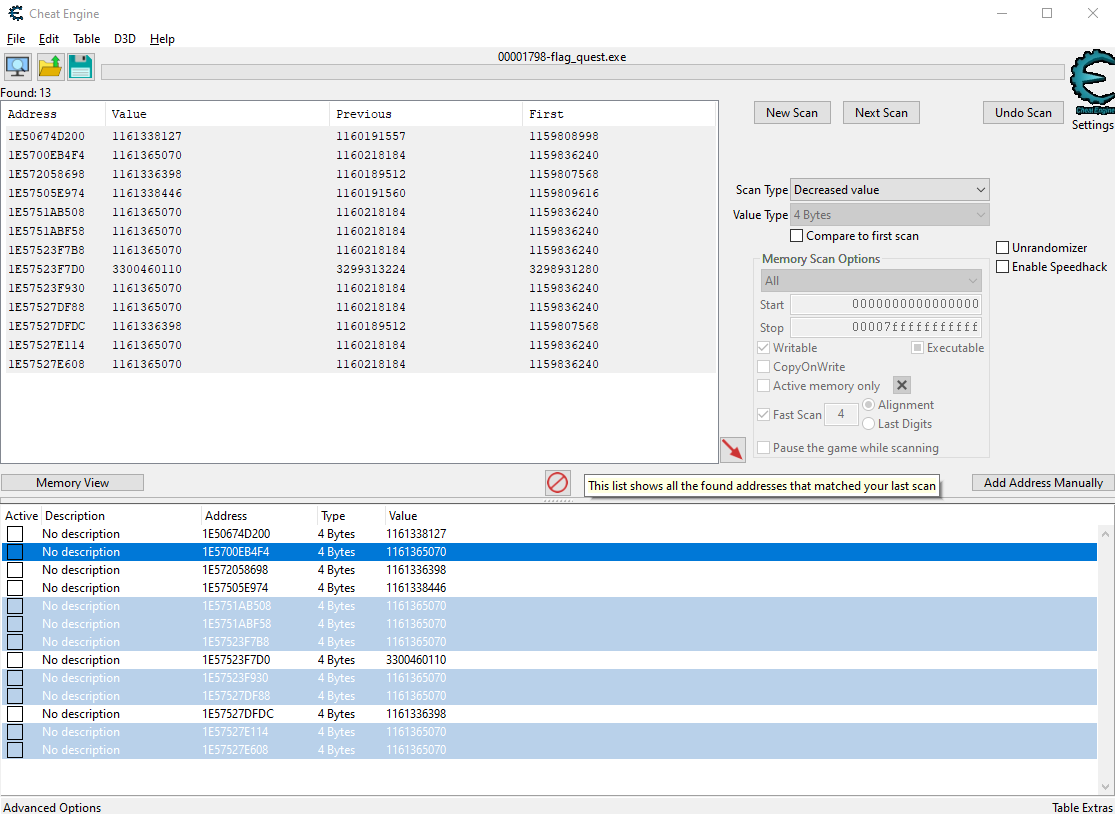Click the Description header in address table

click(x=121, y=515)
